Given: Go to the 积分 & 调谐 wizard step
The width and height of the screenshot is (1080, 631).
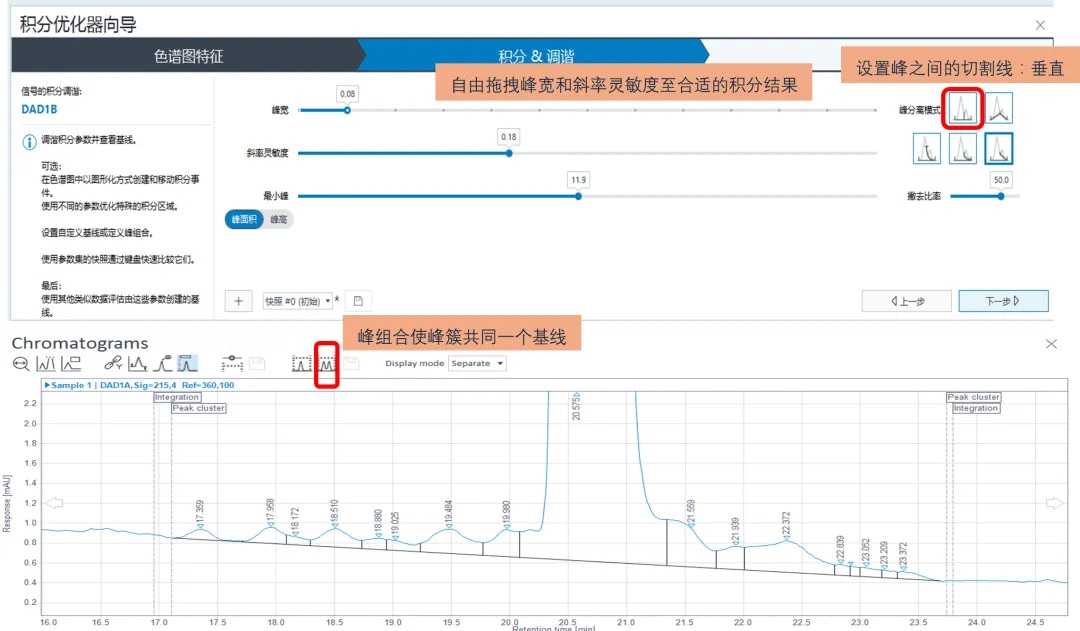Looking at the screenshot, I should click(x=536, y=57).
